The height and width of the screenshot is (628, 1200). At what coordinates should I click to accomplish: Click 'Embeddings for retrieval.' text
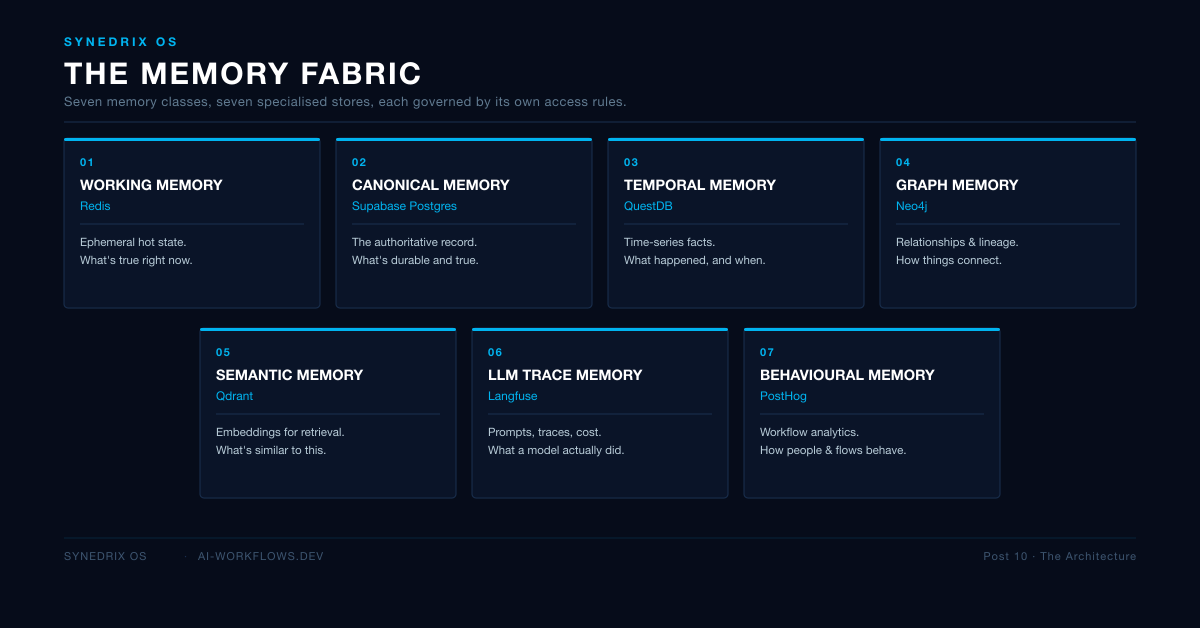280,432
